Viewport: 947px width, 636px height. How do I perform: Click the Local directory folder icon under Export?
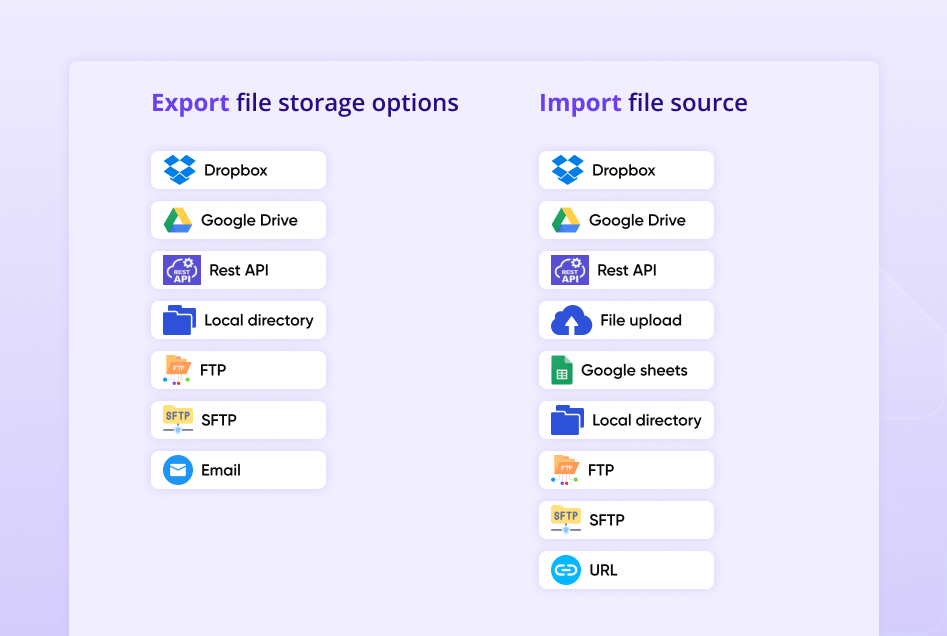point(177,319)
